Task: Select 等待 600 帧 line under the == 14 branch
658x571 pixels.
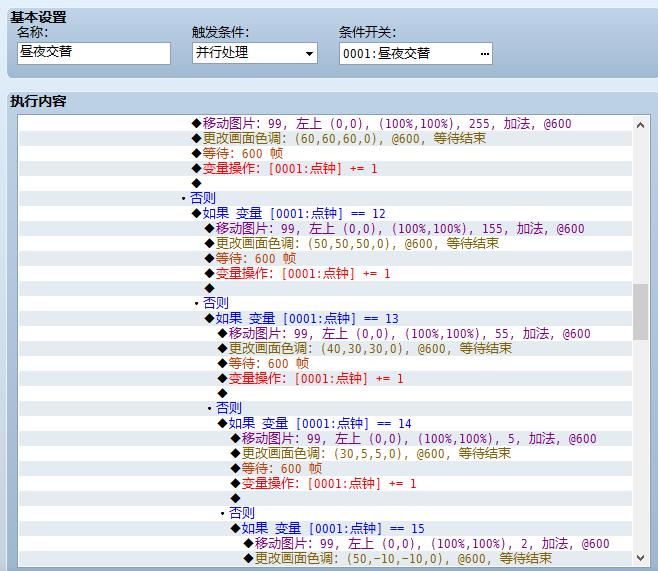Action: [326, 468]
